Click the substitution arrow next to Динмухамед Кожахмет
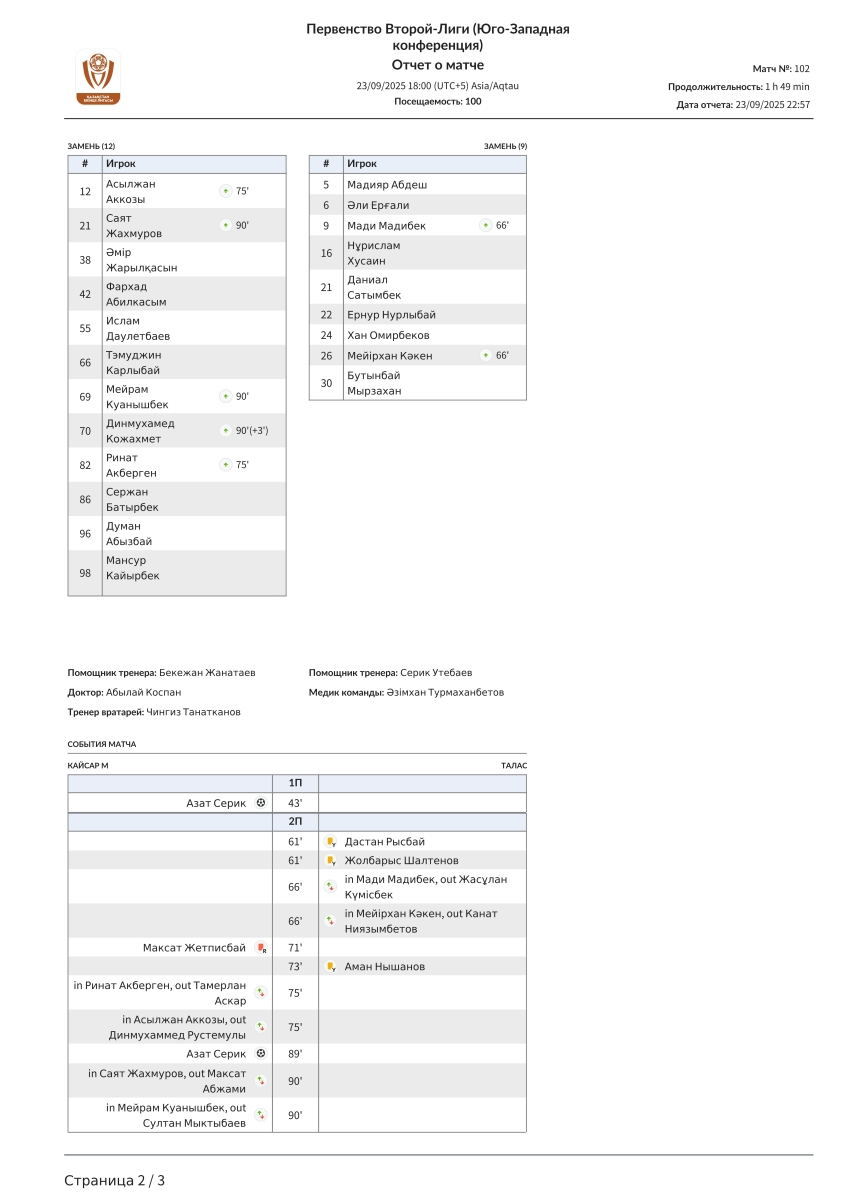Image resolution: width=848 pixels, height=1200 pixels. pos(225,431)
